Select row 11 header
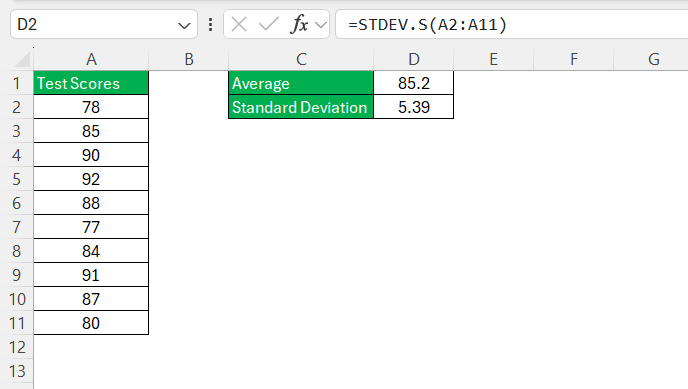688x389 pixels. pos(17,323)
